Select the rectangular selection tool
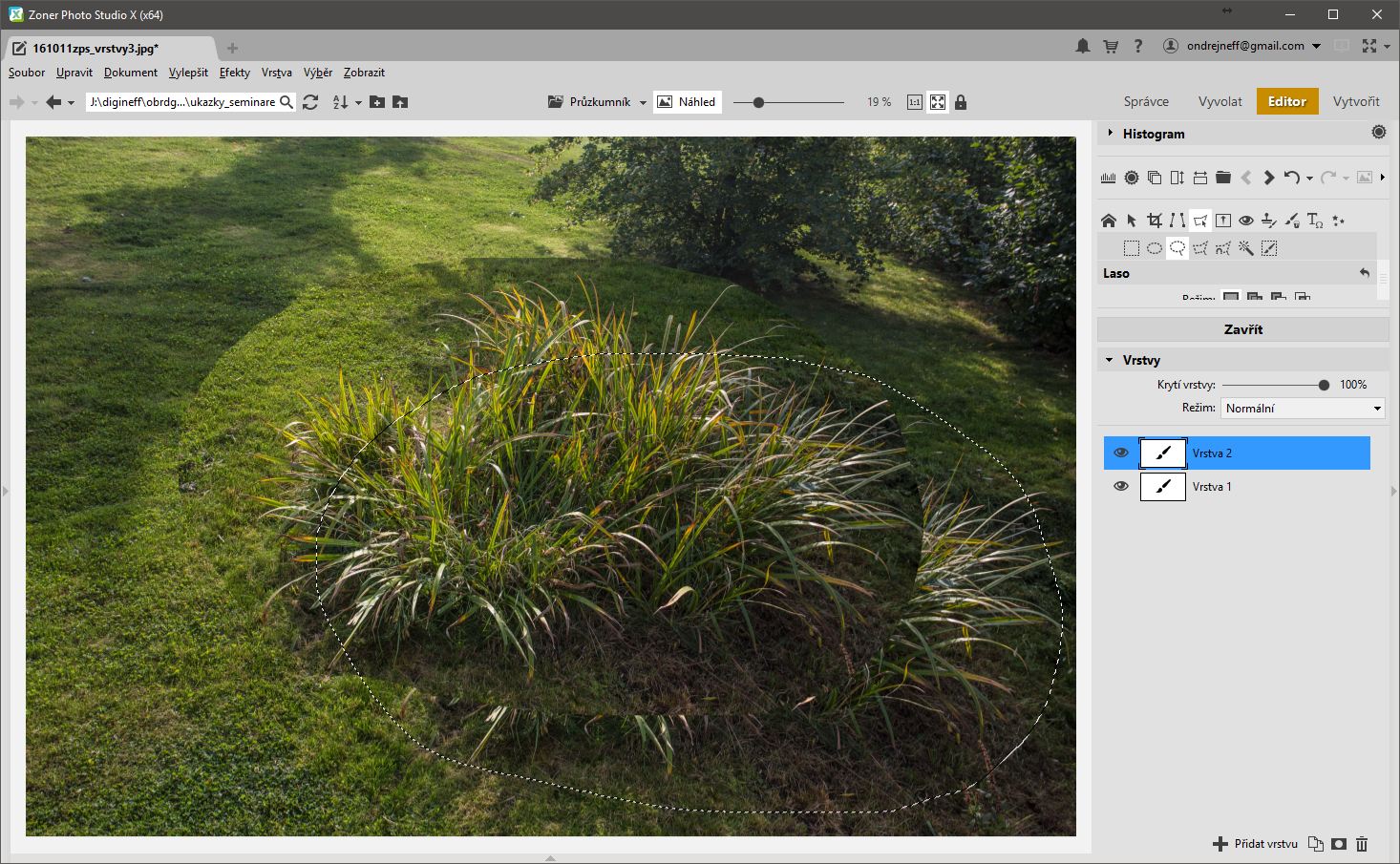The width and height of the screenshot is (1400, 864). click(x=1132, y=248)
